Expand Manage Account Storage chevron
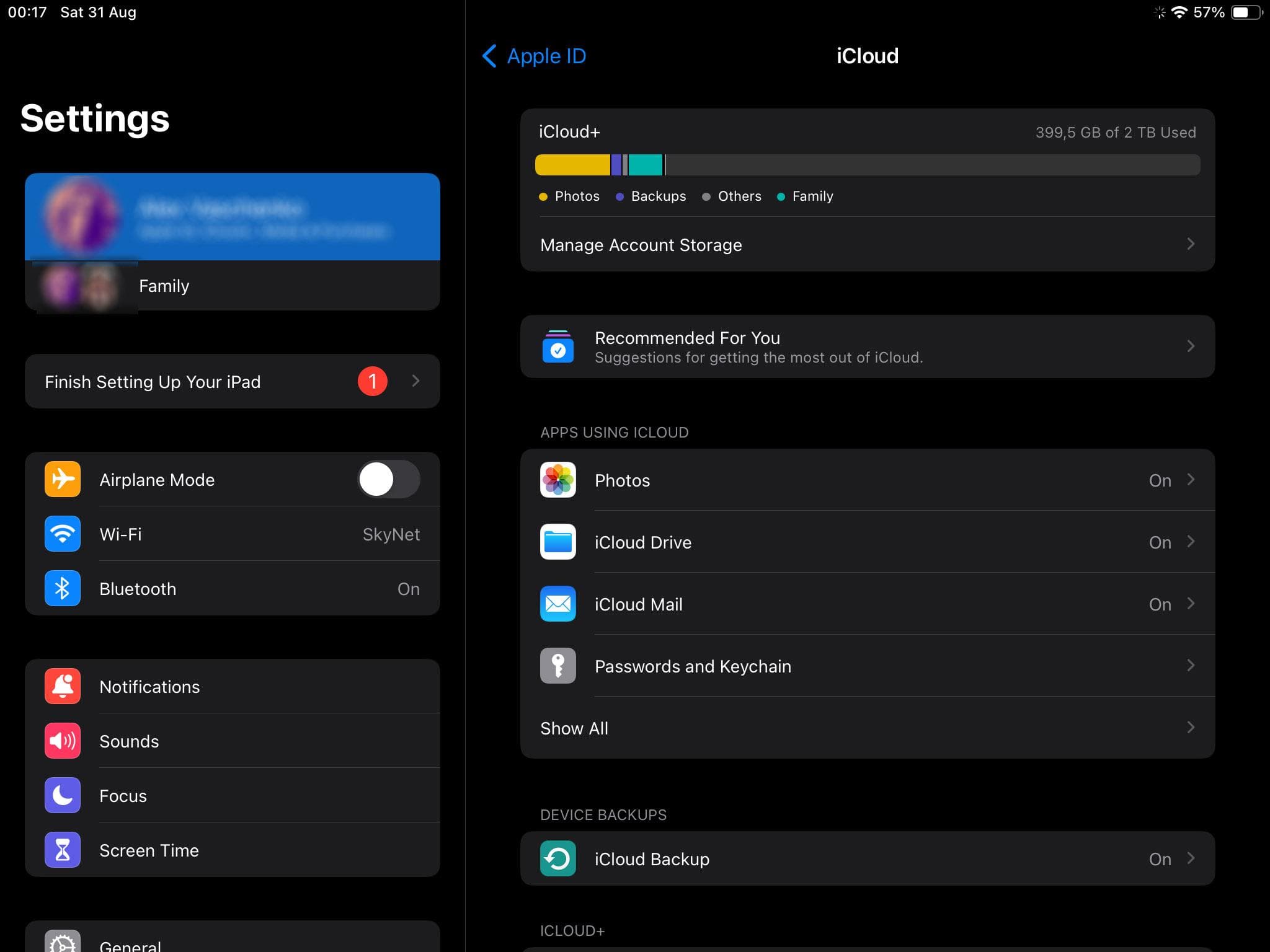The width and height of the screenshot is (1270, 952). click(1191, 244)
